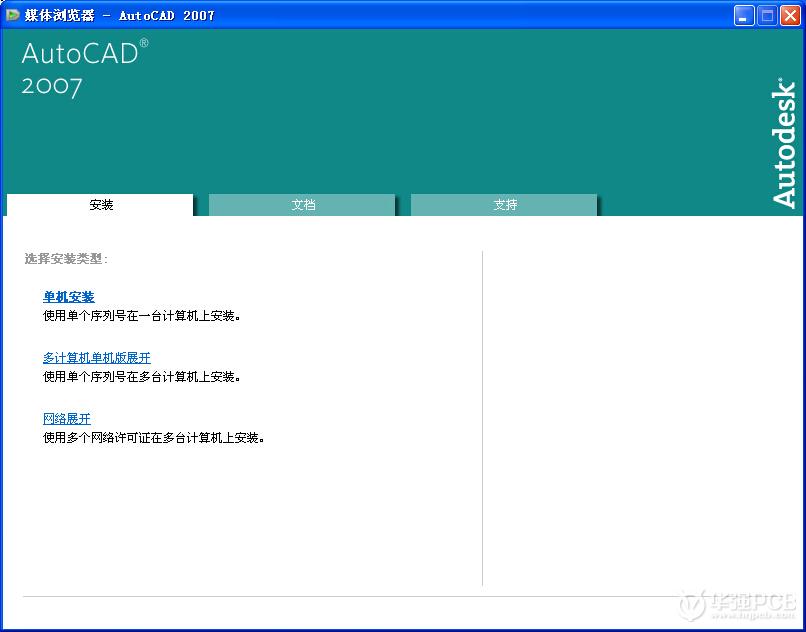Close the AutoCAD 2007 media browser
Image resolution: width=806 pixels, height=632 pixels.
[789, 15]
